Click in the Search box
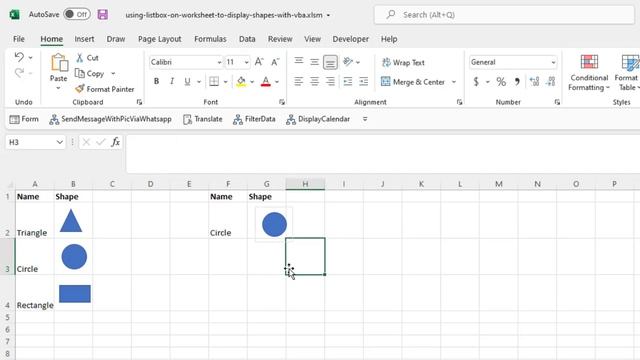The image size is (640, 360). point(504,15)
